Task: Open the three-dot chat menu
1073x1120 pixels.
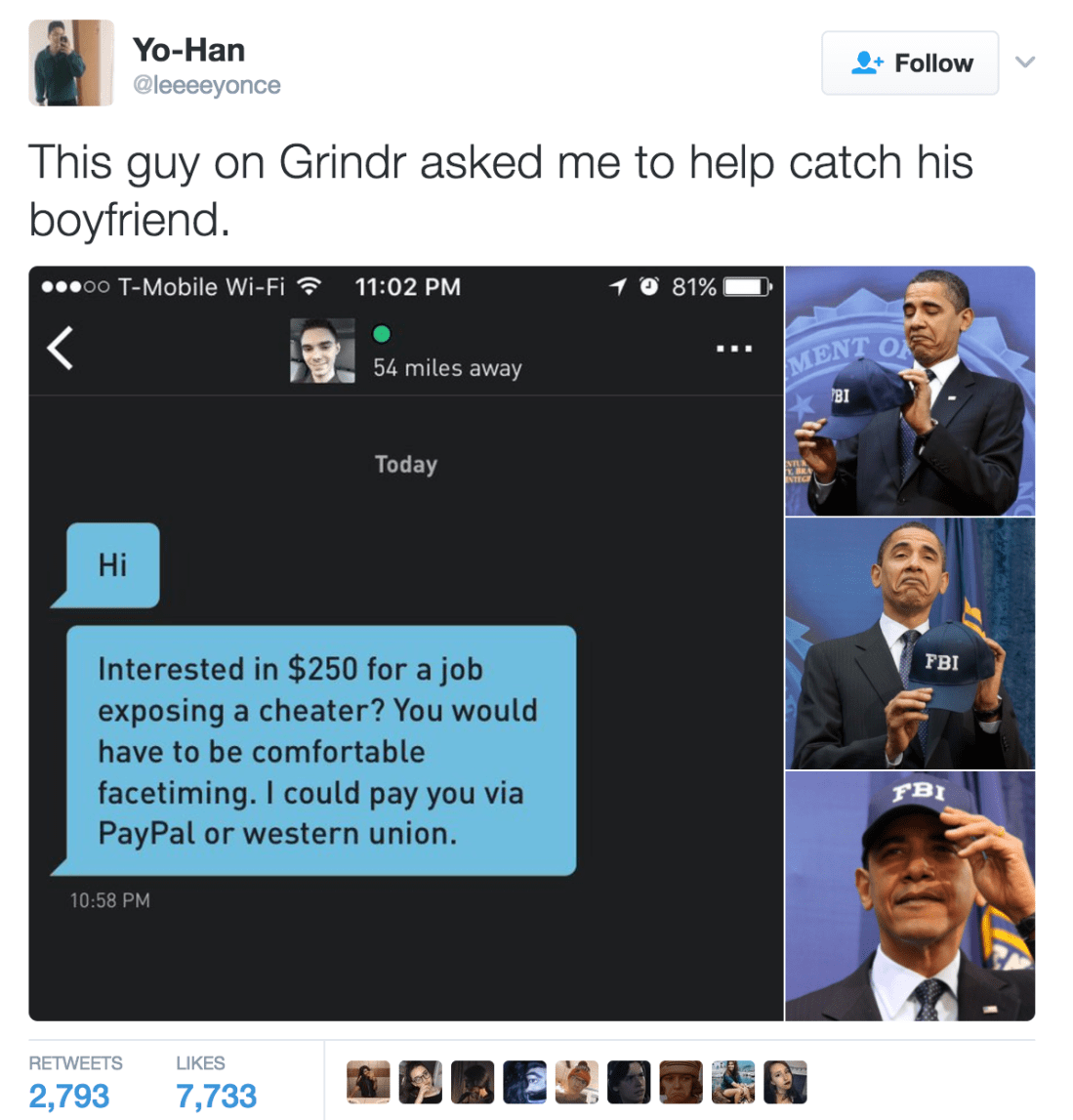Action: [x=733, y=349]
